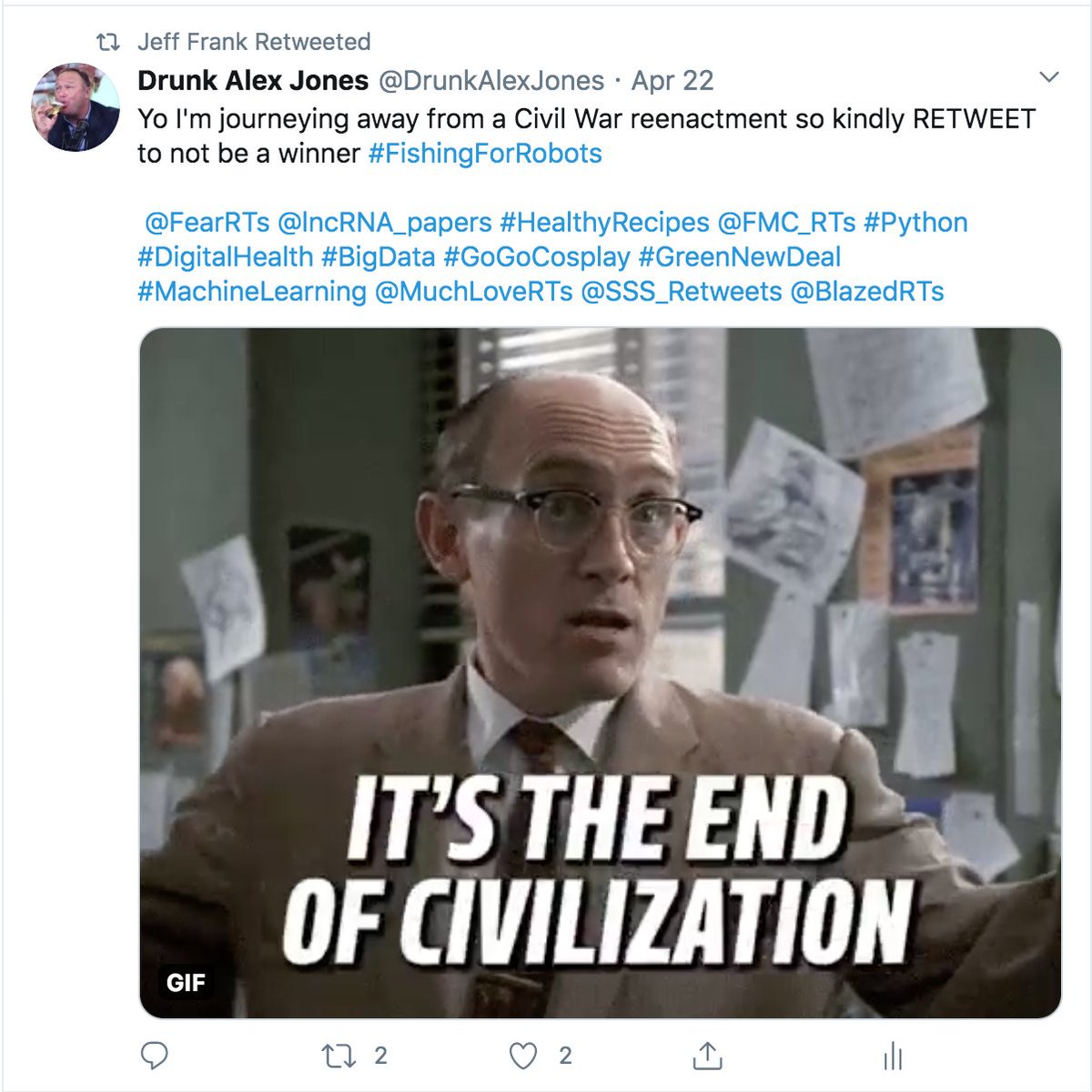This screenshot has width=1092, height=1092.
Task: Like the tweet with heart icon
Action: (523, 1056)
